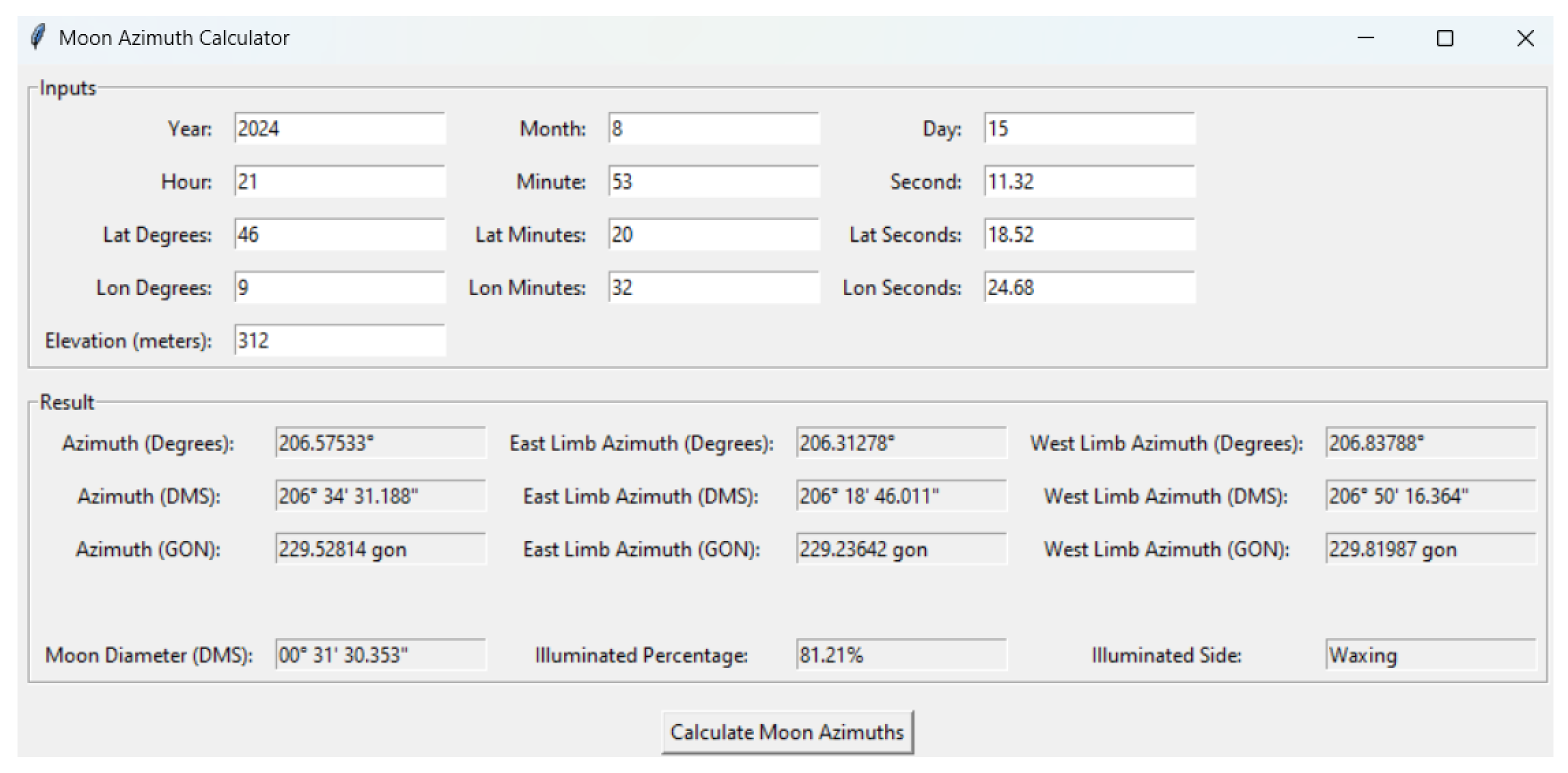Click the Azimuth (DMS) result box
Screen dimensions: 1568x773
pos(380,495)
